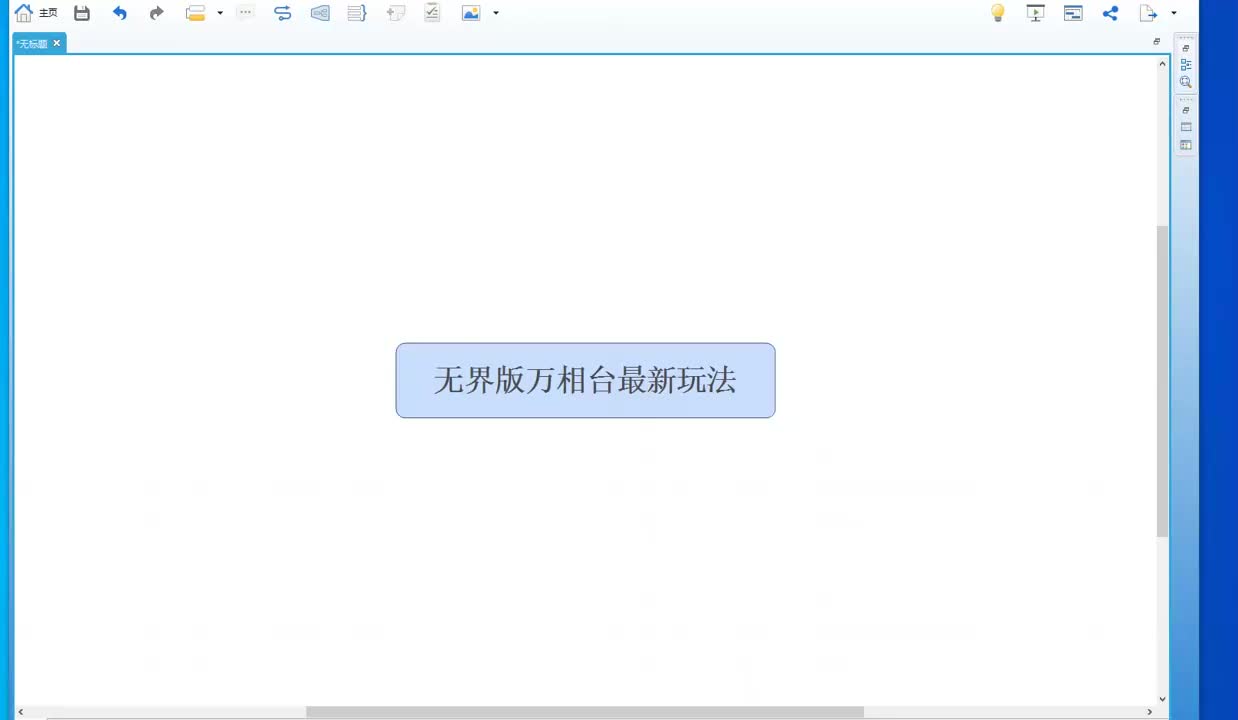The height and width of the screenshot is (720, 1238).
Task: Add a label note to topic
Action: (x=396, y=13)
